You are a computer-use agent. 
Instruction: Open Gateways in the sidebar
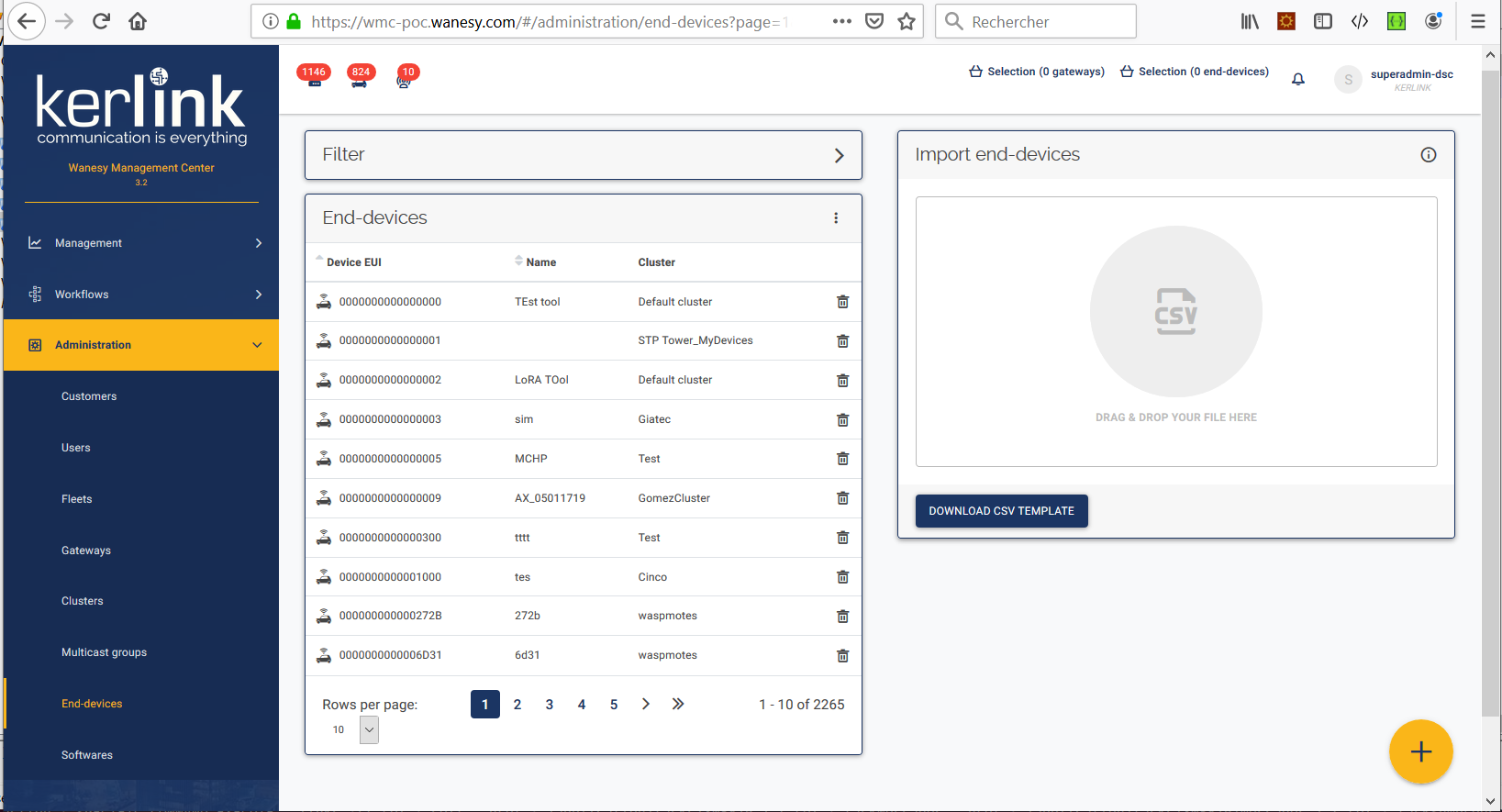pos(86,551)
